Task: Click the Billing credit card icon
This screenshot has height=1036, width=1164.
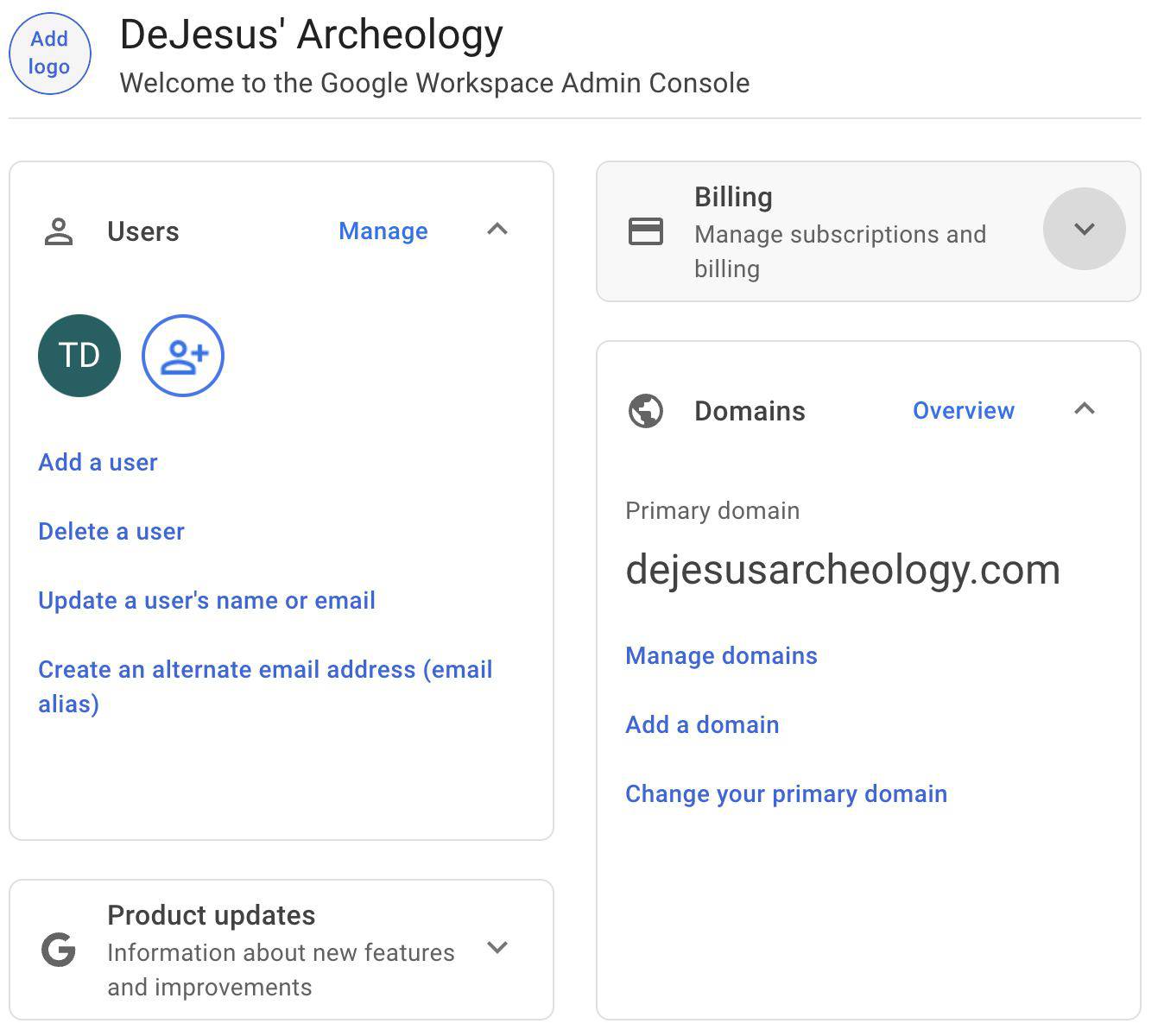Action: (x=645, y=231)
